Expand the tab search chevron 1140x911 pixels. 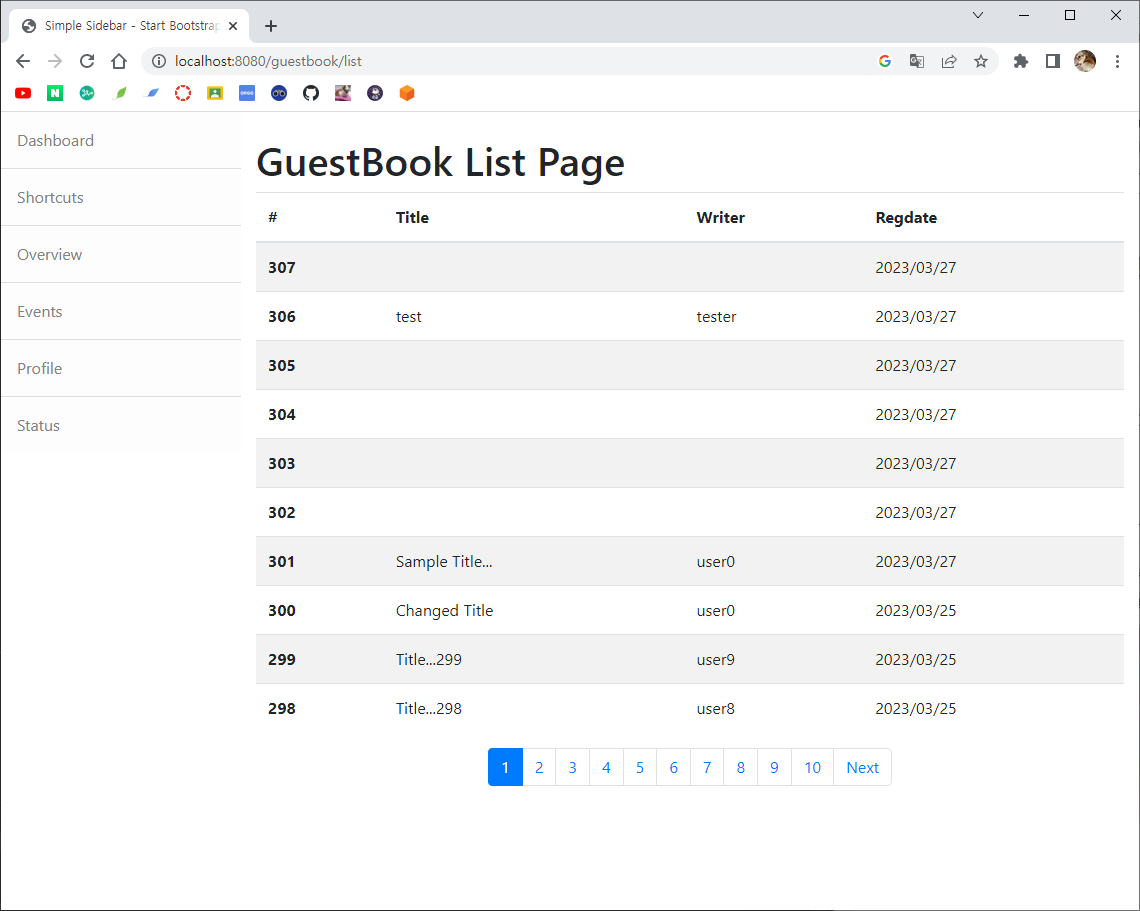[x=978, y=15]
